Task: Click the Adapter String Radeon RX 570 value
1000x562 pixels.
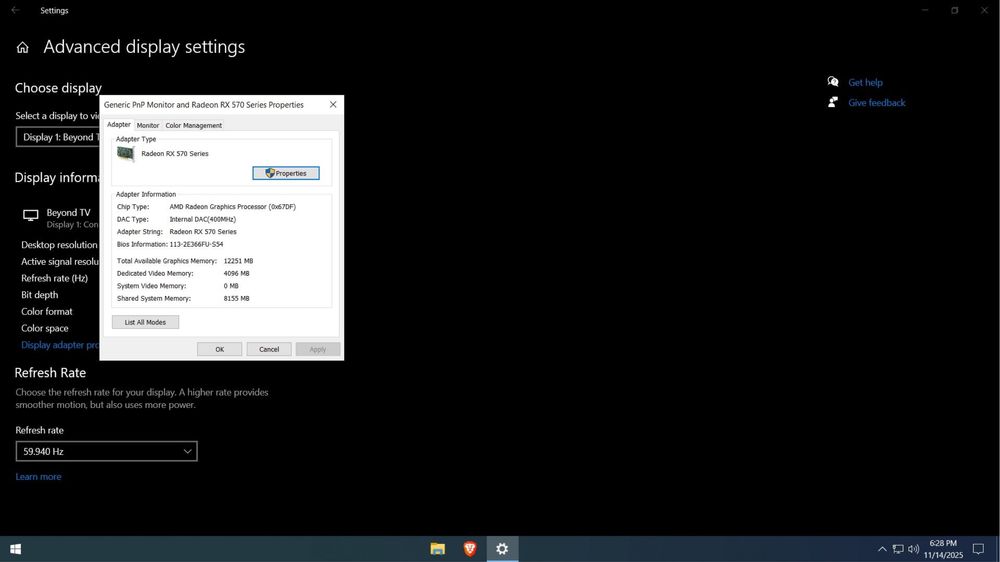Action: [203, 232]
